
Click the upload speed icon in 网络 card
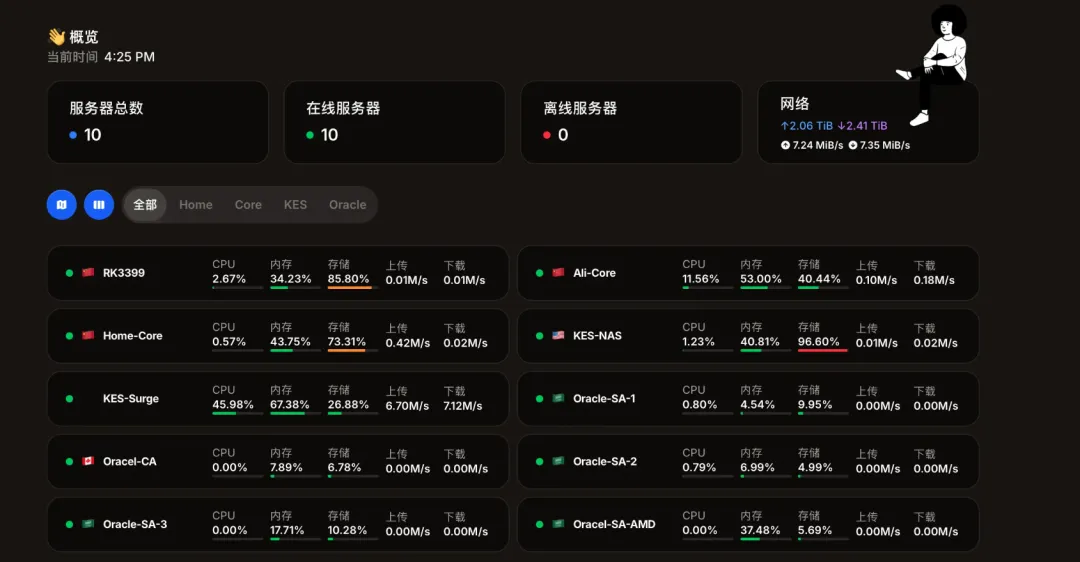pyautogui.click(x=786, y=145)
